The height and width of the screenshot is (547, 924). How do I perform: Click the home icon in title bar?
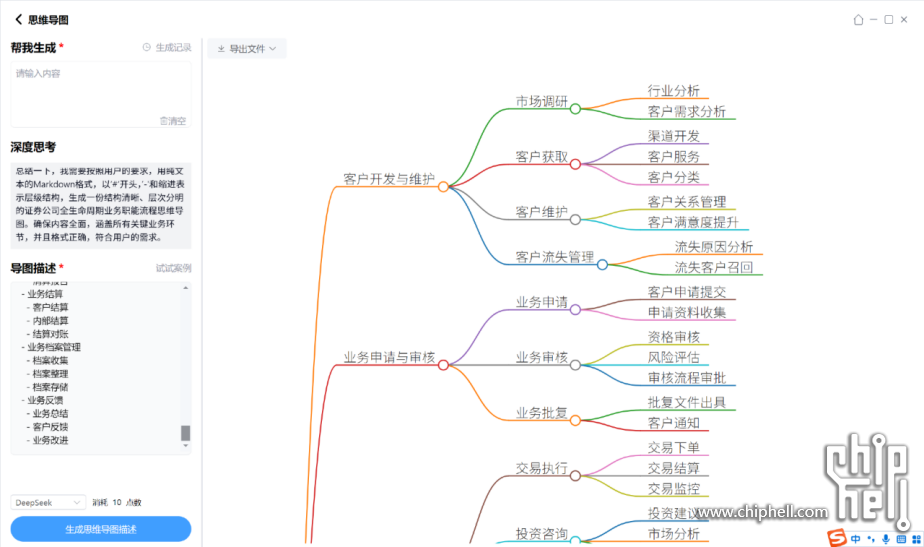[x=858, y=19]
